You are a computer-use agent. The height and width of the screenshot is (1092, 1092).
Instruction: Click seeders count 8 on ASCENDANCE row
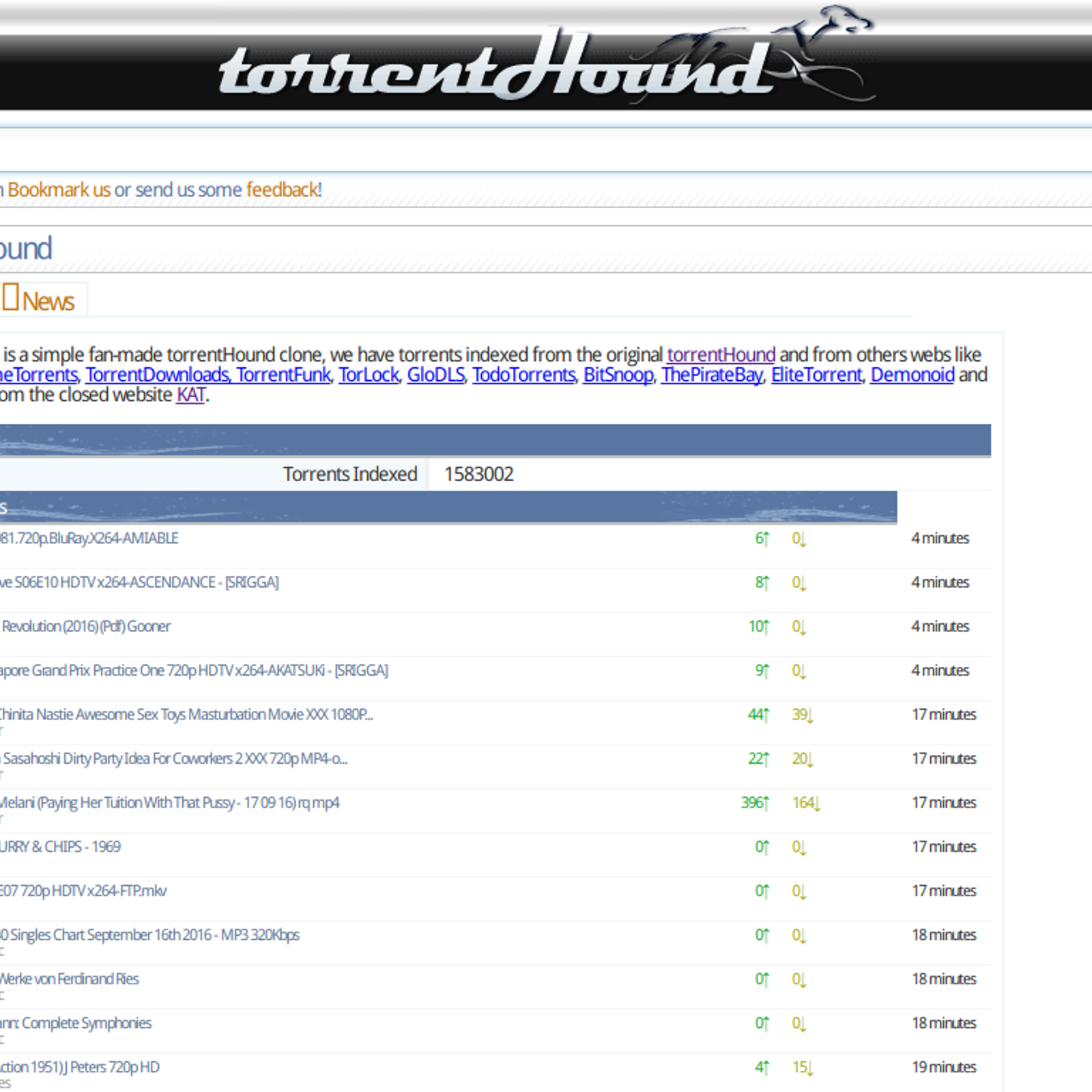click(762, 582)
